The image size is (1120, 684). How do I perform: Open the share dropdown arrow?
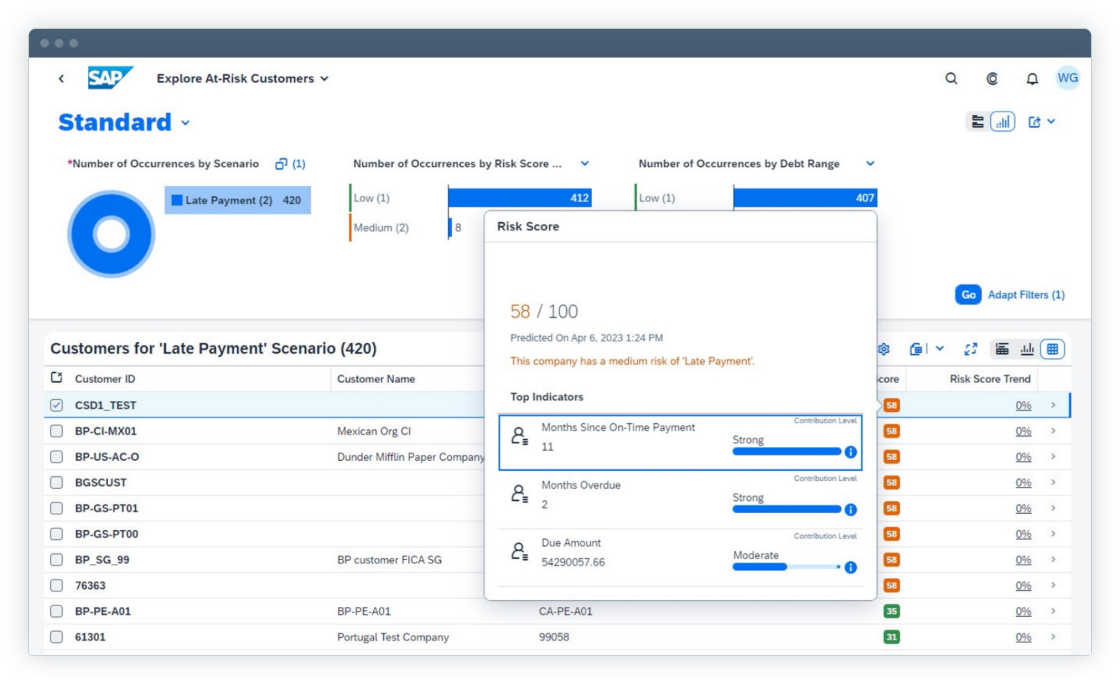(x=1051, y=122)
